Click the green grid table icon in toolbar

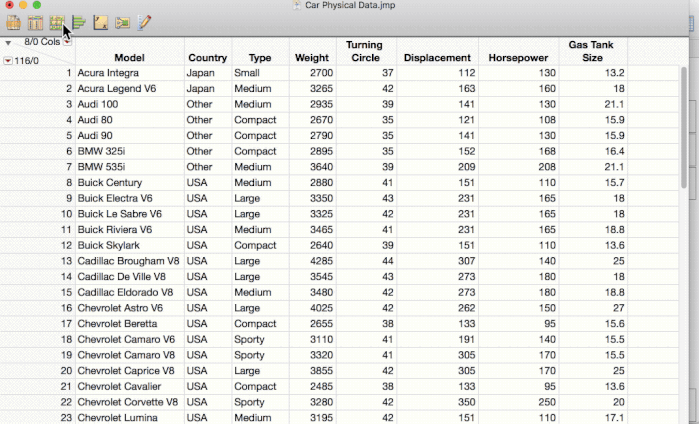(57, 22)
